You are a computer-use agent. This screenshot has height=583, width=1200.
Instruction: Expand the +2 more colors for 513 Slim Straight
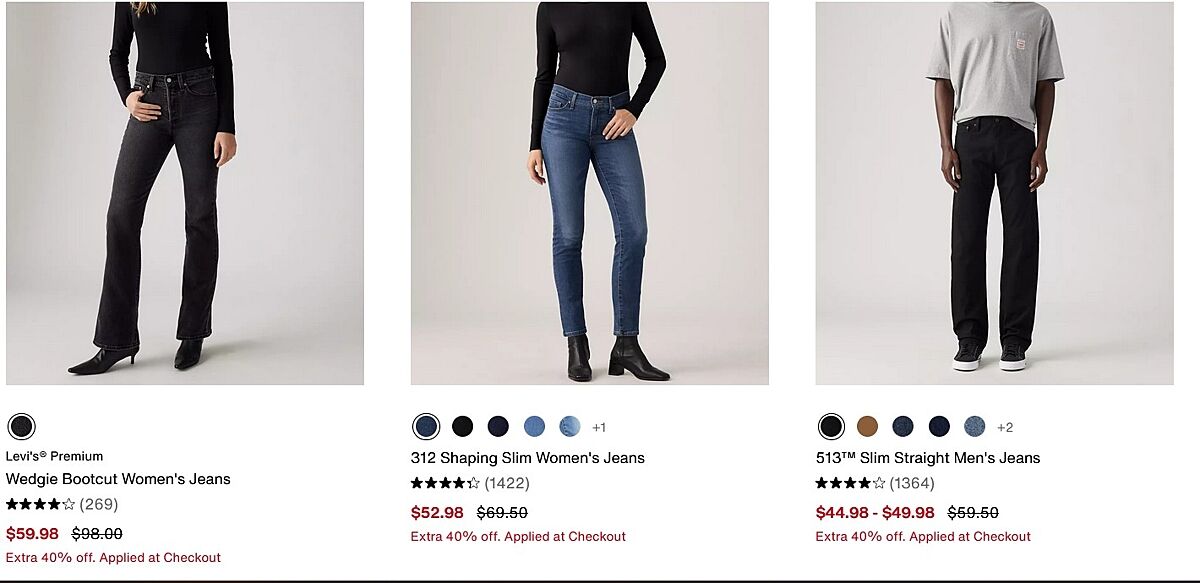coord(1005,427)
